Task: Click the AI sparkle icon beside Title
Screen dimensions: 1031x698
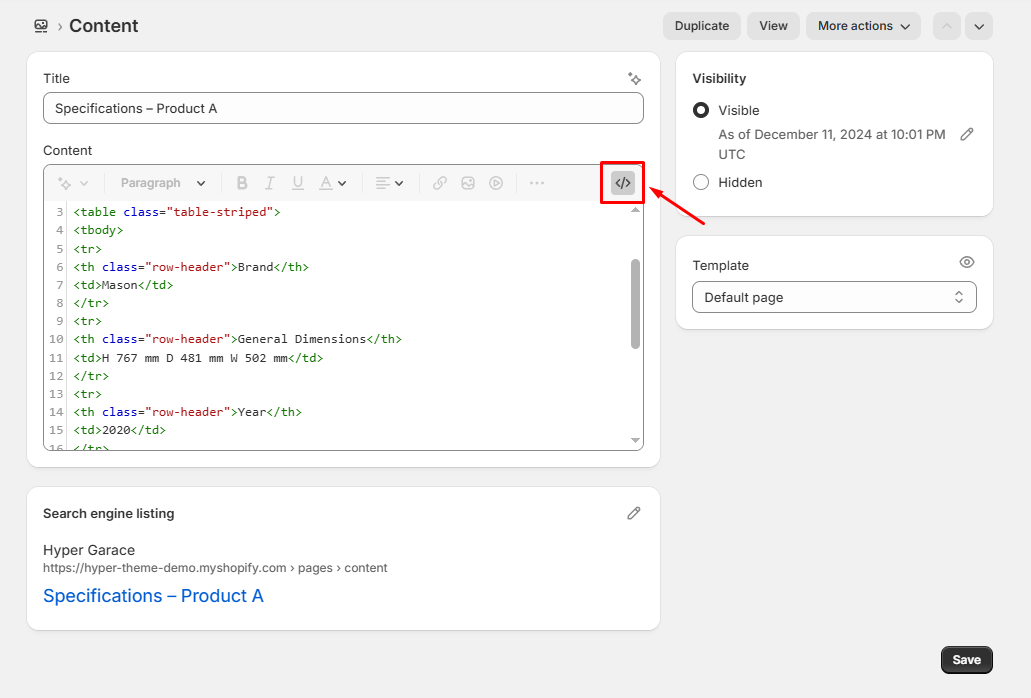Action: click(x=634, y=78)
